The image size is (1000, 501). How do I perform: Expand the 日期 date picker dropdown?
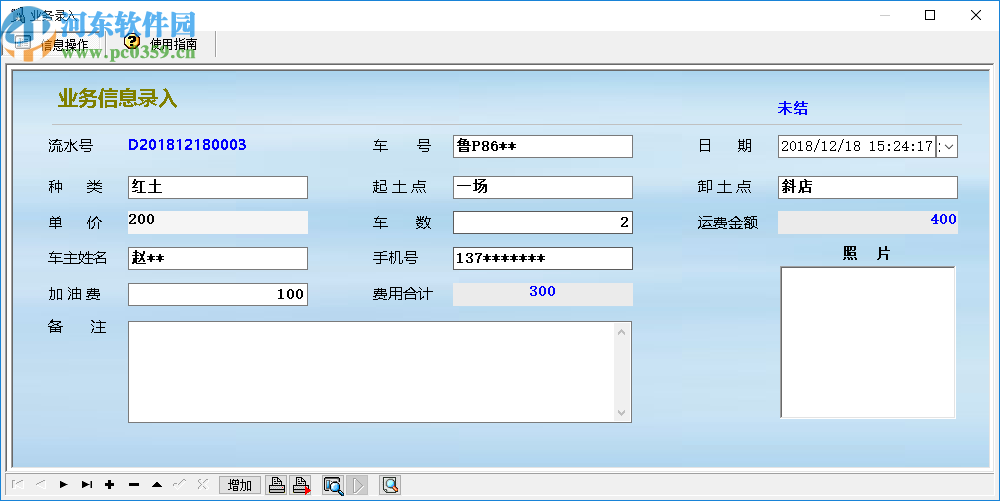[x=949, y=147]
